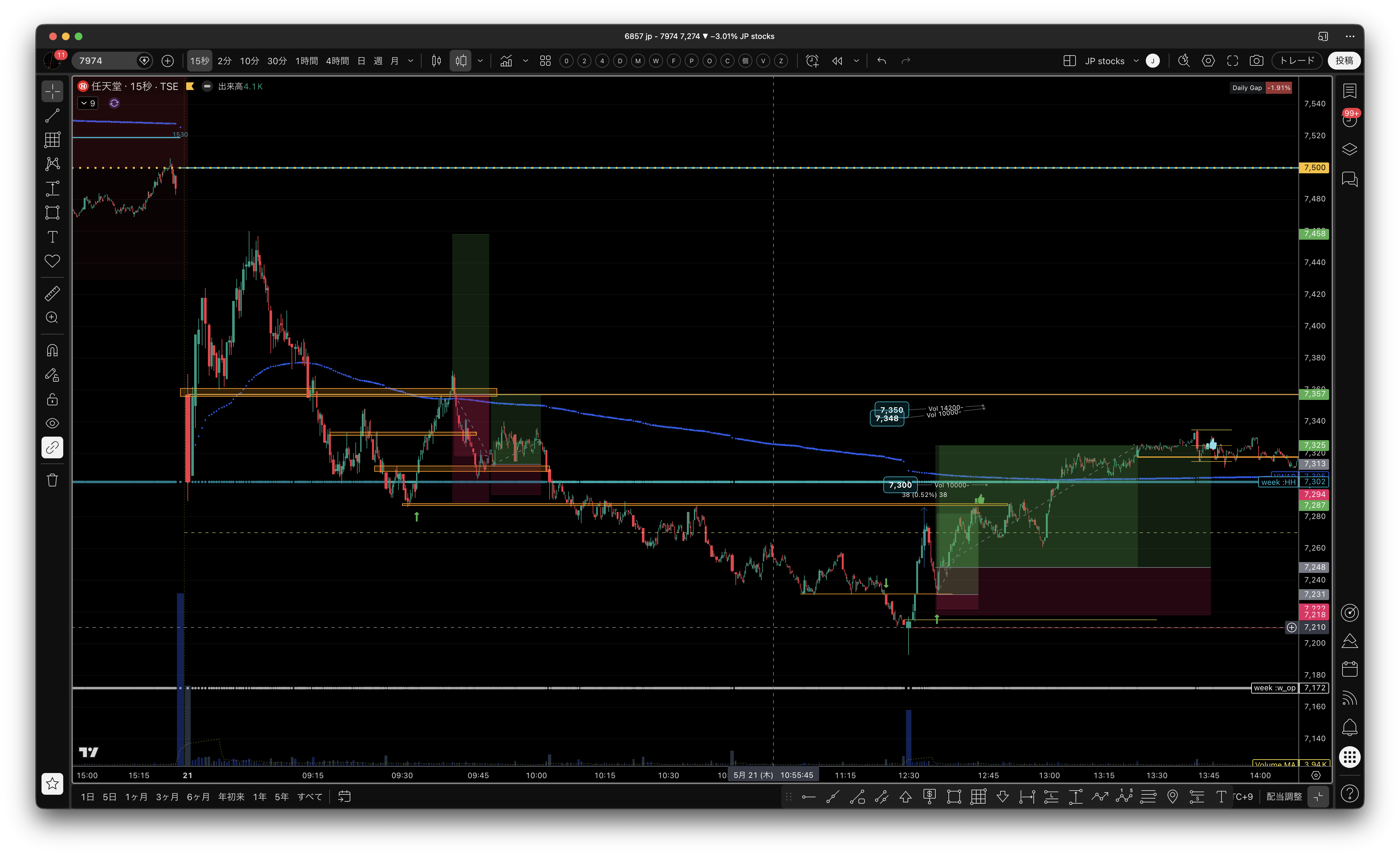Viewport: 1400px width, 856px height.
Task: Open chart settings hexagon icon
Action: coord(1208,61)
